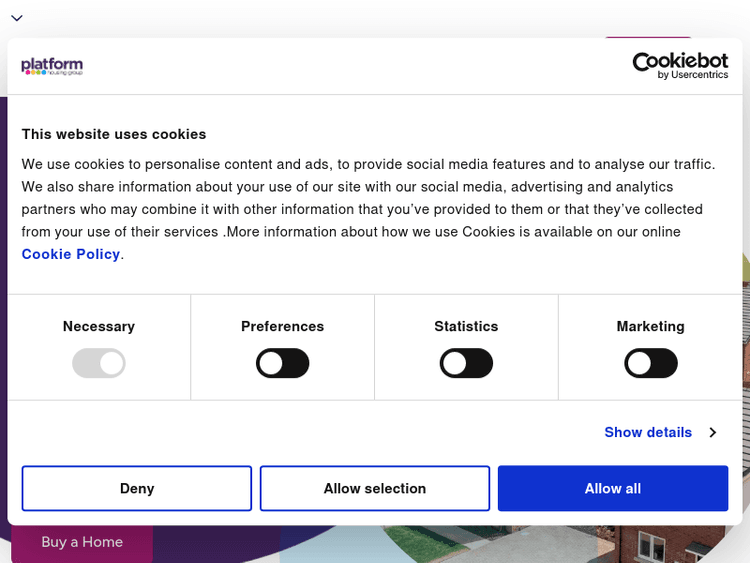Click the "This website uses cookies" heading
The image size is (750, 563).
coord(114,134)
